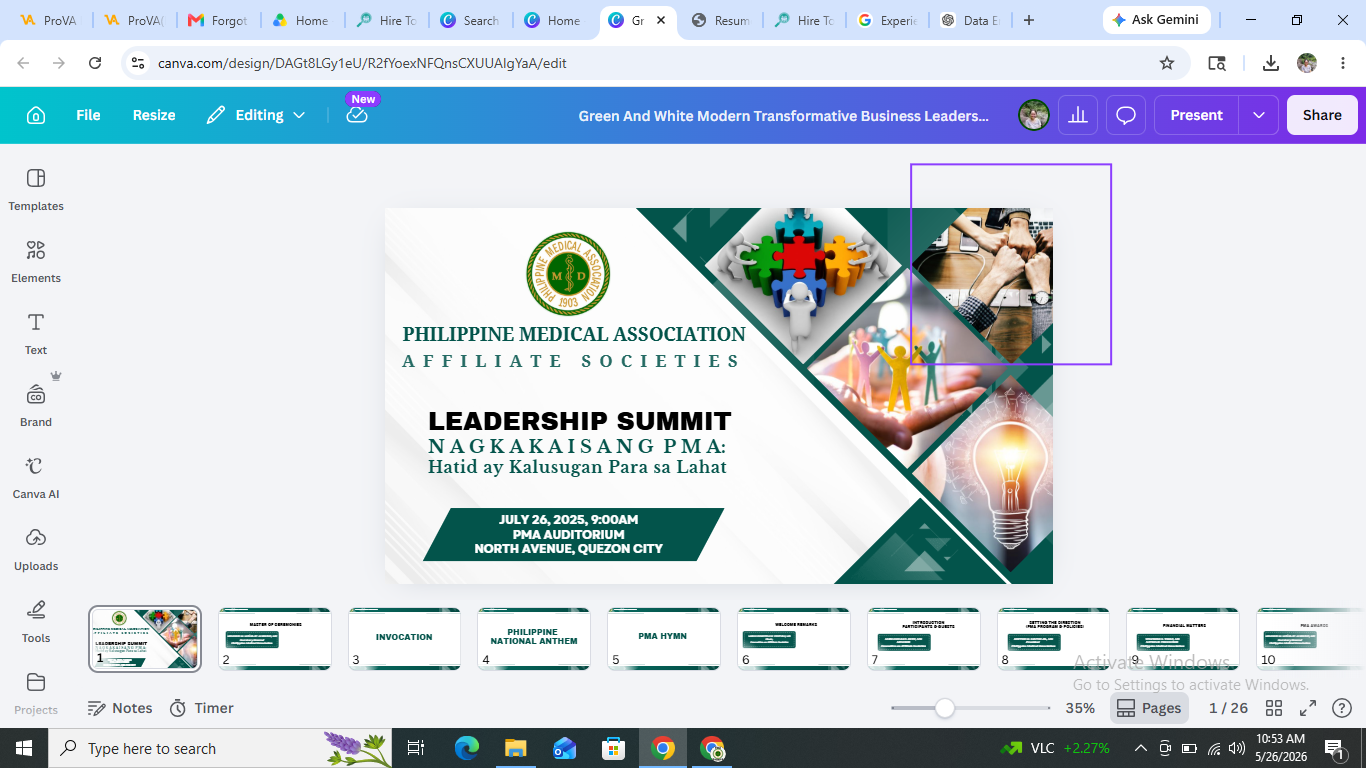Viewport: 1366px width, 768px height.
Task: Open Microsoft Edge from the taskbar
Action: pyautogui.click(x=466, y=748)
